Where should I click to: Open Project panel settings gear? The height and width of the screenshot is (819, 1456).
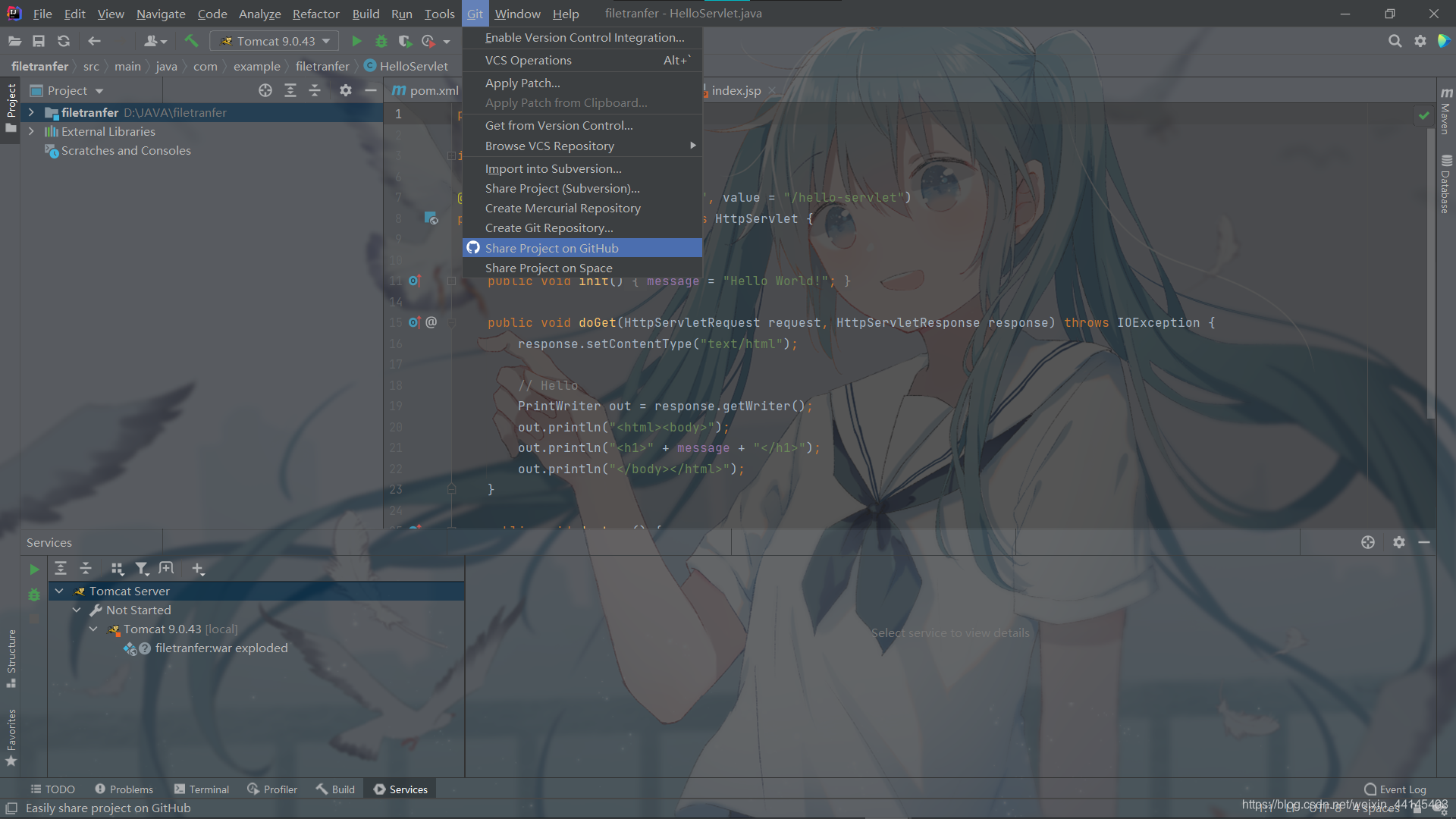(345, 90)
